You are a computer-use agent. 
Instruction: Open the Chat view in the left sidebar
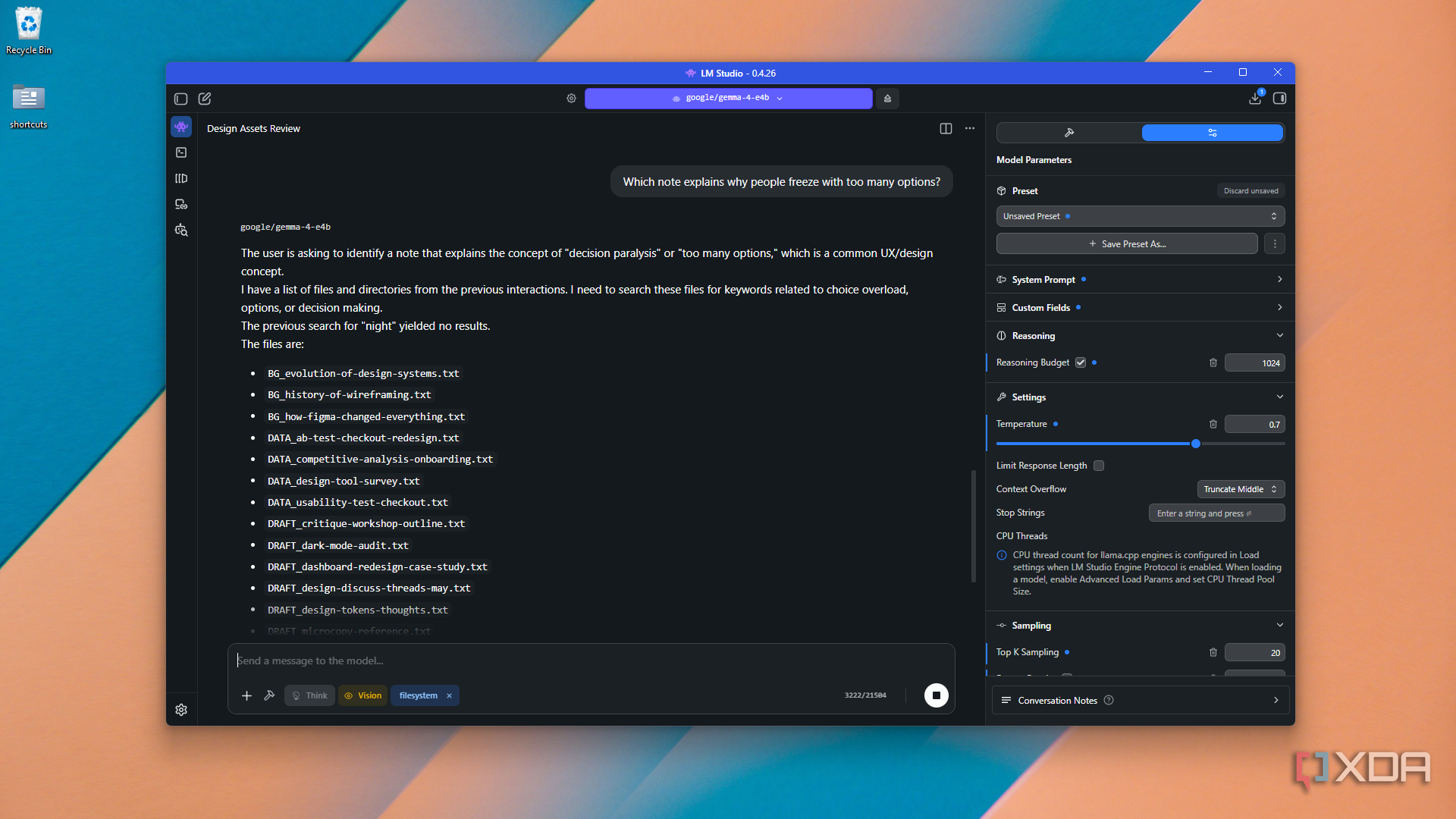tap(181, 127)
